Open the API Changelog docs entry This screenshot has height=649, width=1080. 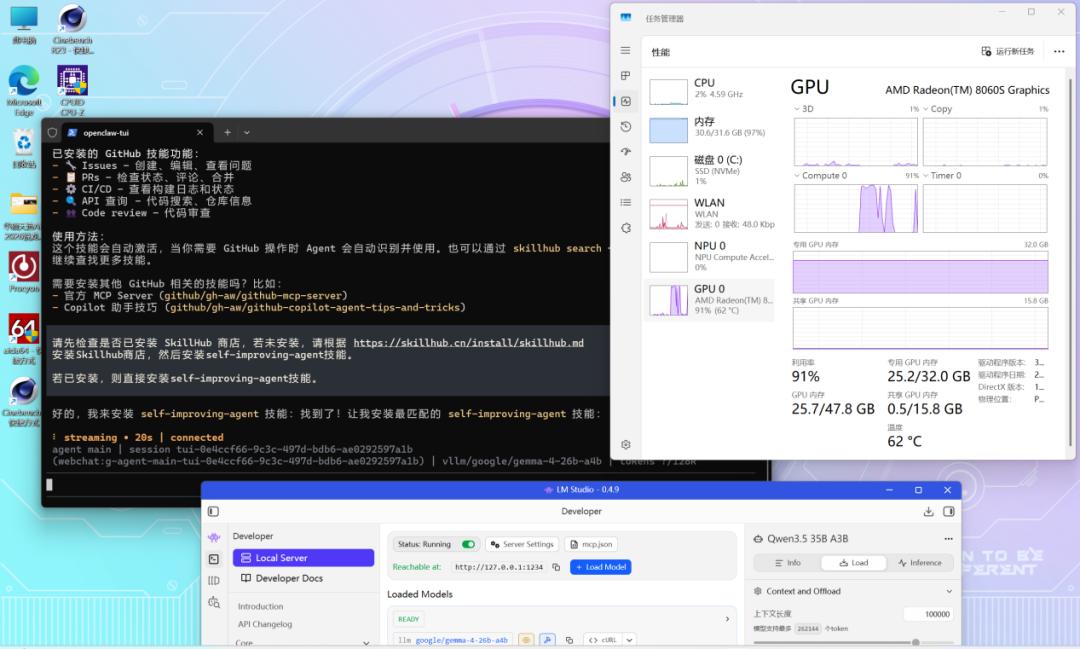pos(265,624)
